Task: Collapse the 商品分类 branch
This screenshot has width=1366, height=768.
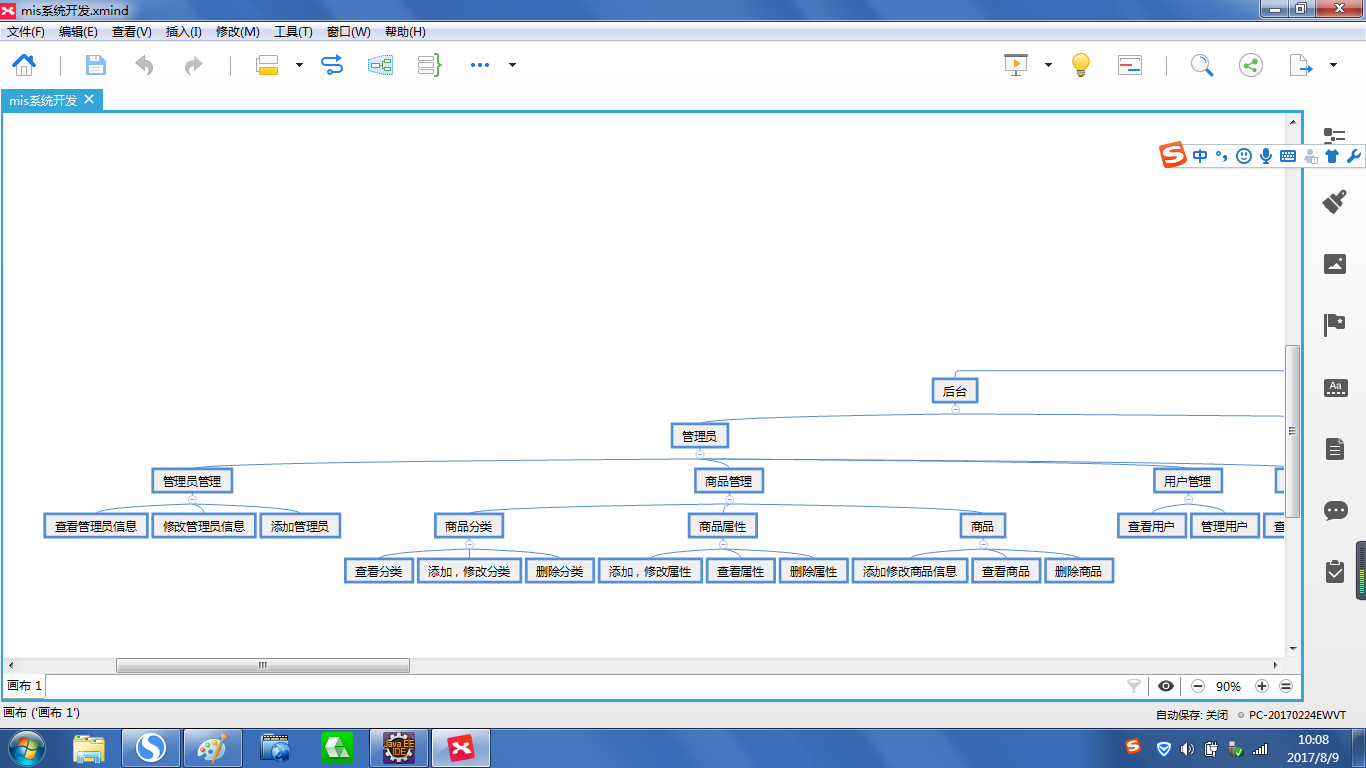Action: [469, 543]
